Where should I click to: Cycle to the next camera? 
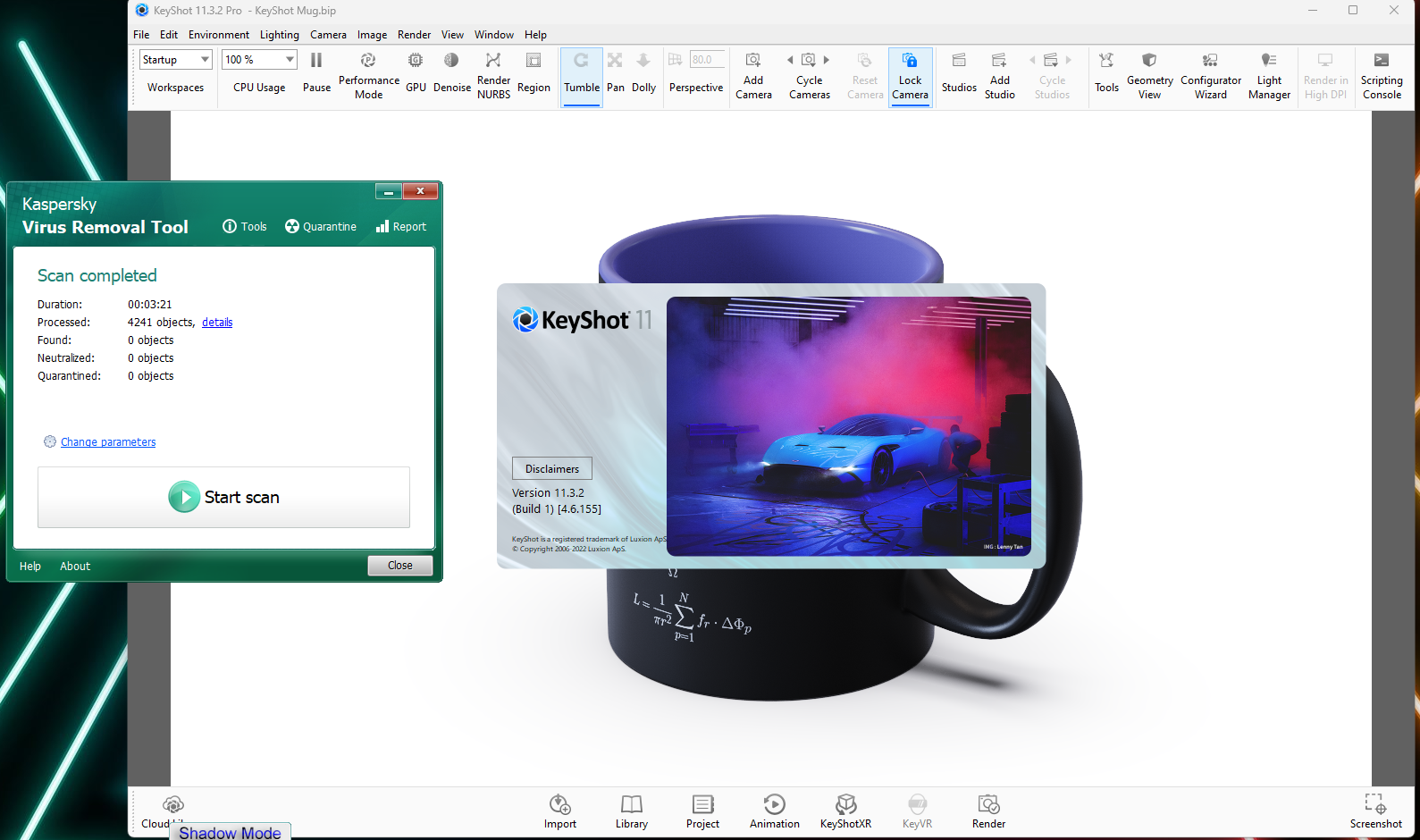pyautogui.click(x=827, y=60)
